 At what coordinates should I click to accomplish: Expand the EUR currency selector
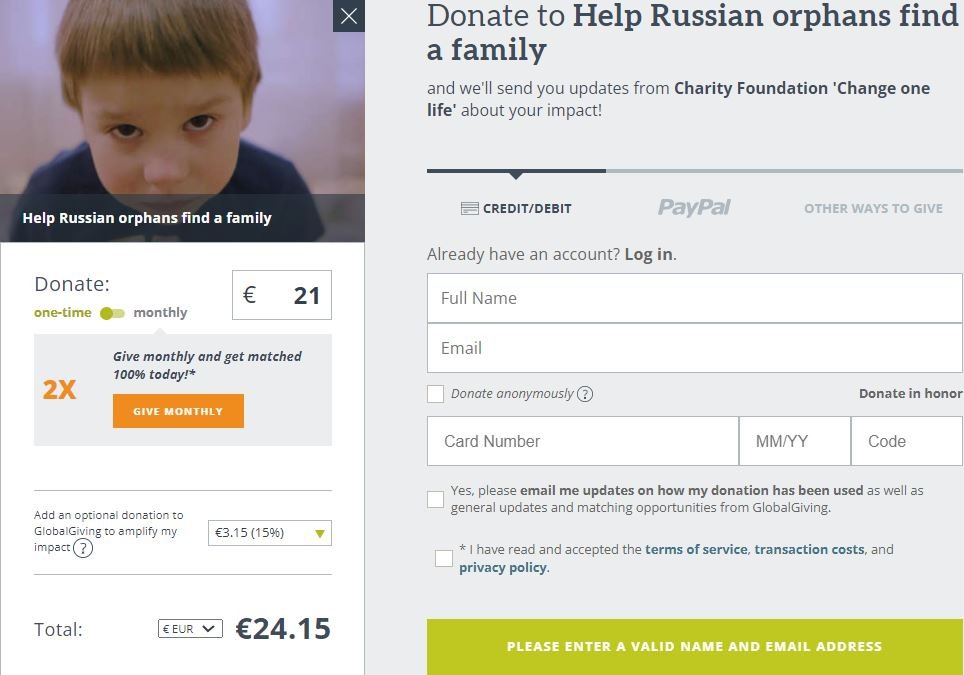[x=190, y=629]
